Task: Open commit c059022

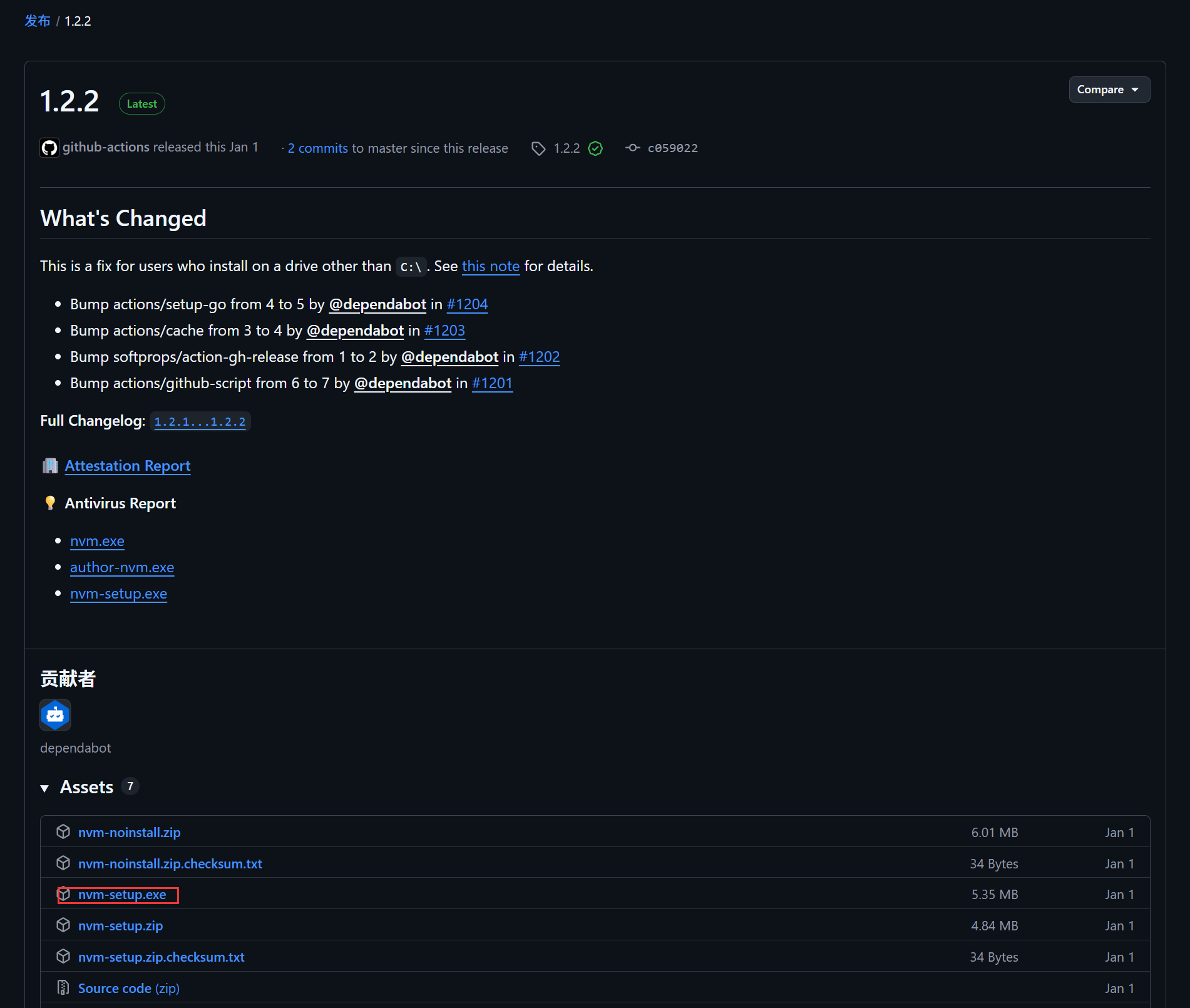Action: coord(672,148)
